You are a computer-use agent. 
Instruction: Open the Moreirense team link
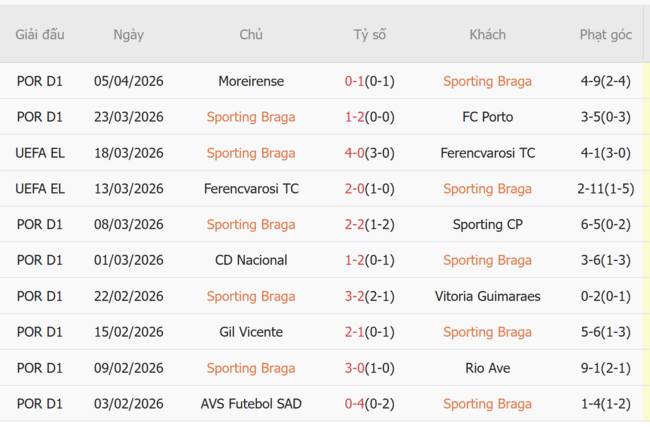coord(251,81)
